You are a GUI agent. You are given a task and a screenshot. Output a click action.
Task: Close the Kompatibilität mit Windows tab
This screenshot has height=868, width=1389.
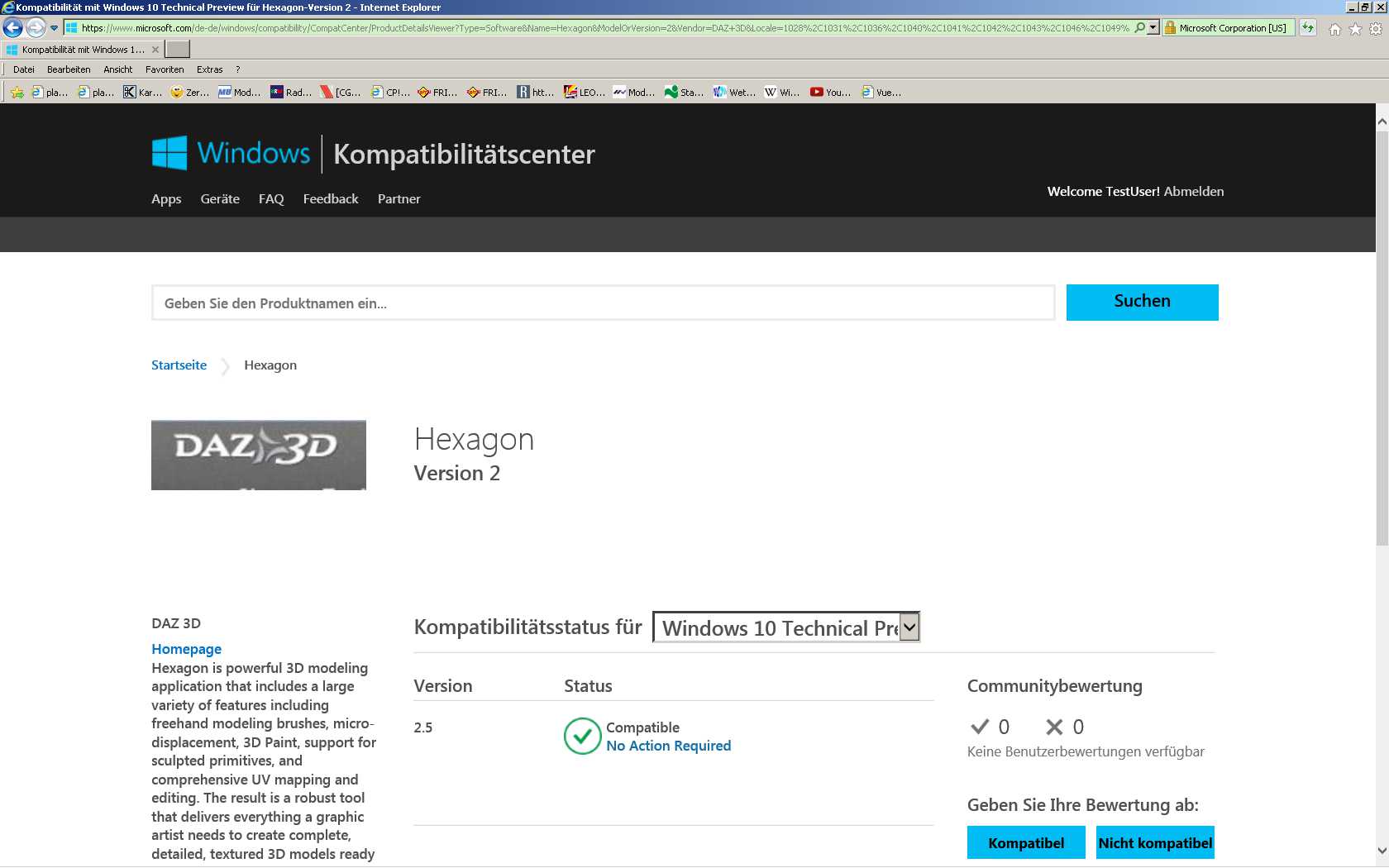click(x=155, y=50)
